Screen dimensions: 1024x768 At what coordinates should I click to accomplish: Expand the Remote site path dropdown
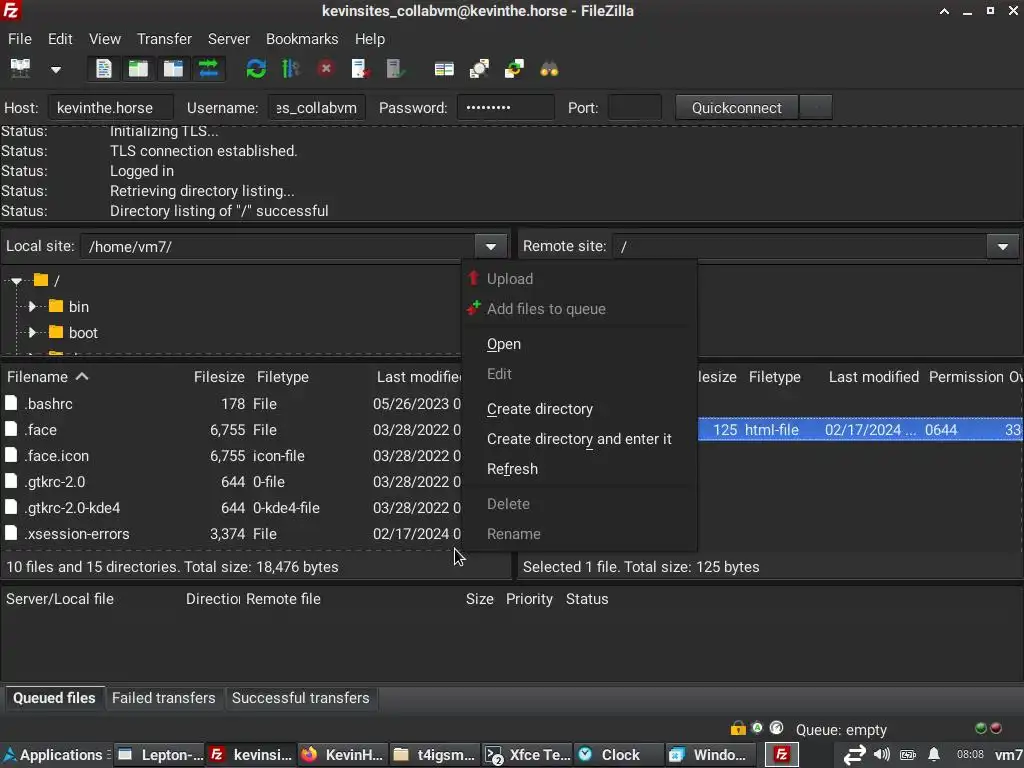1002,246
